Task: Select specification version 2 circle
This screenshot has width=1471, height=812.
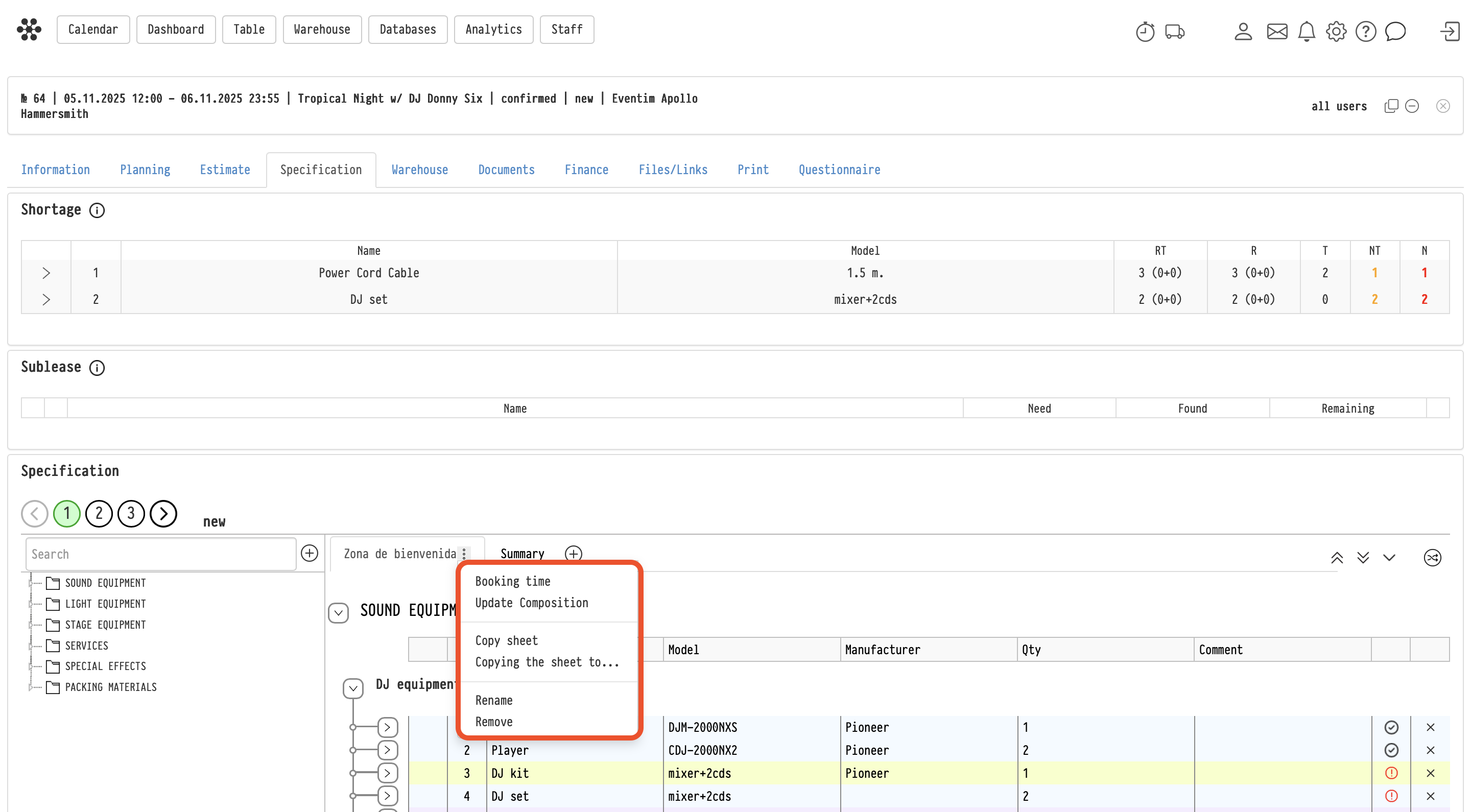Action: (99, 513)
